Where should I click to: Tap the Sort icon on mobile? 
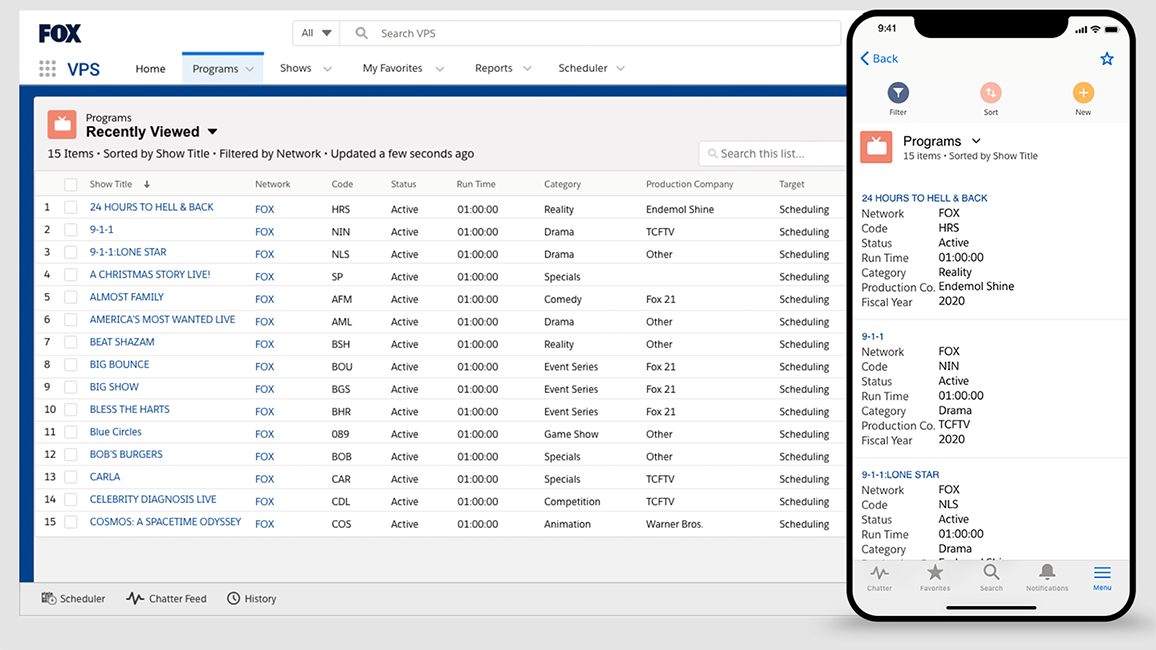point(990,93)
